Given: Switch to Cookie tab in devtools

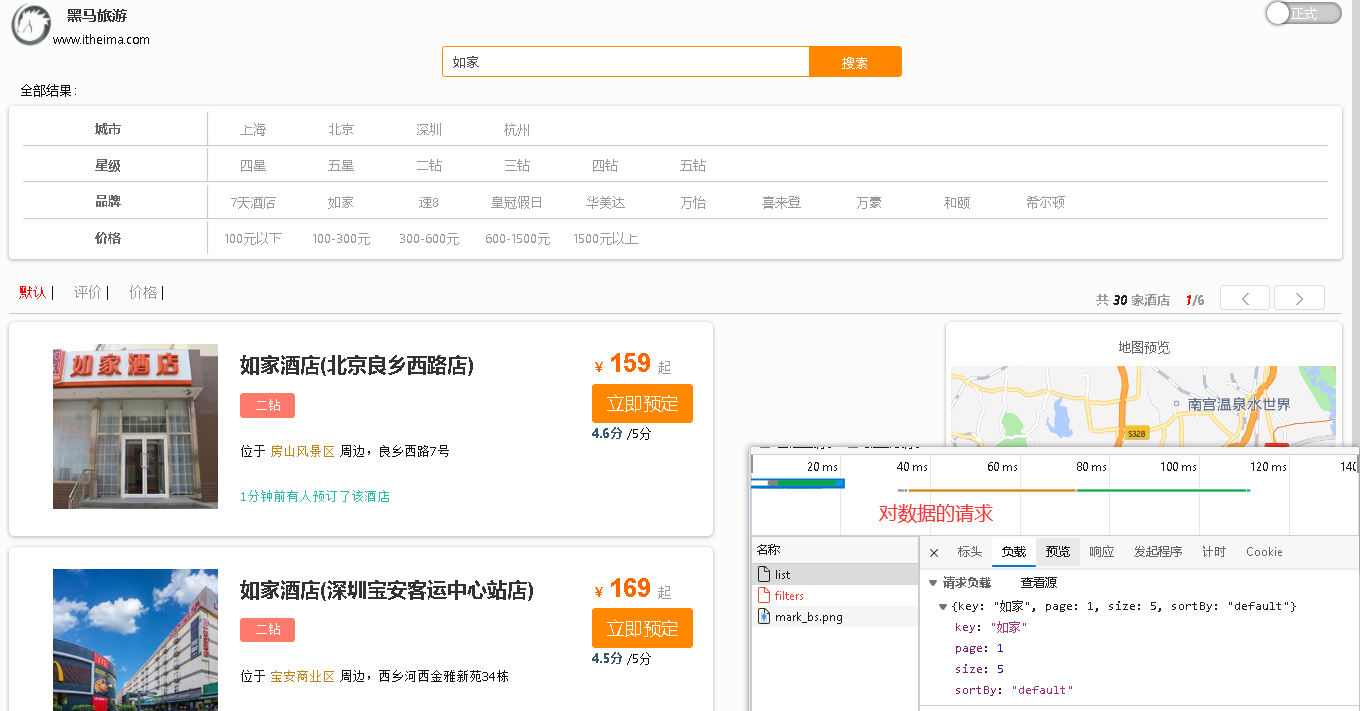Looking at the screenshot, I should click(x=1264, y=552).
